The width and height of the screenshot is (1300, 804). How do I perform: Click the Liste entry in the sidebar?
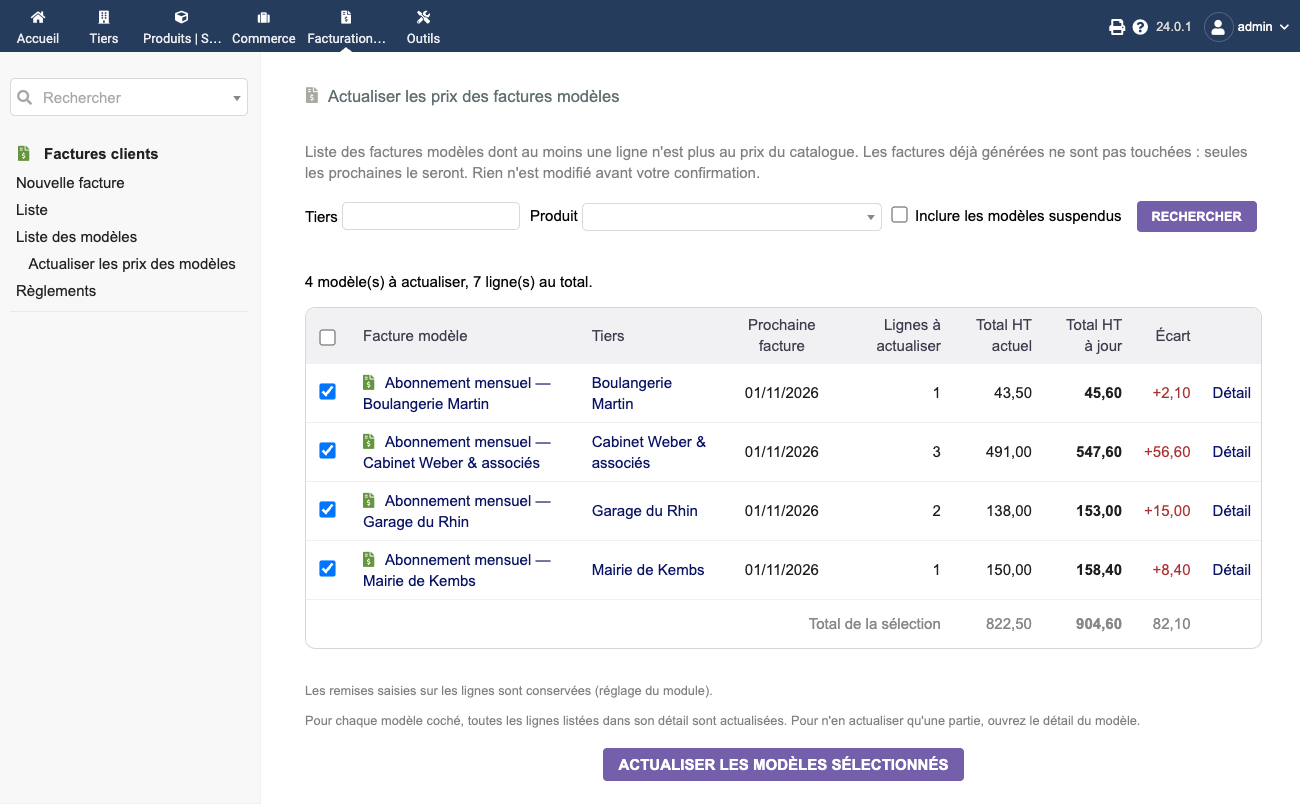[32, 210]
